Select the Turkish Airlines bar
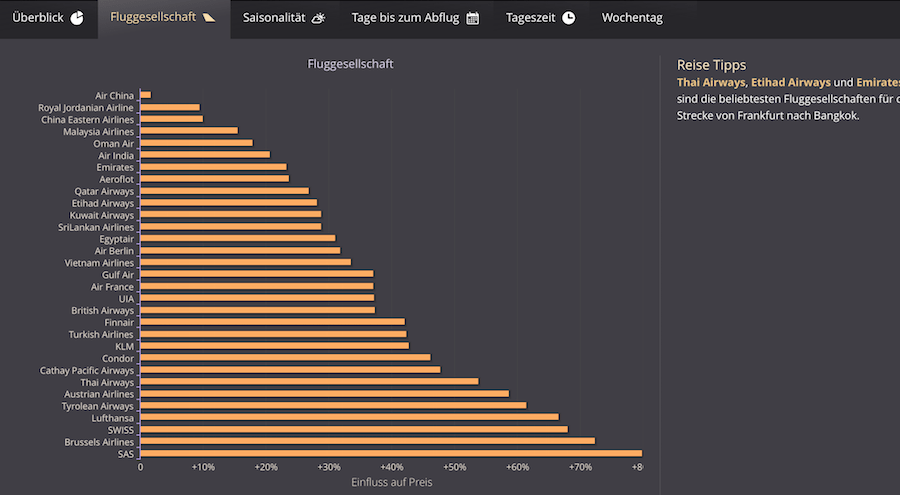 tap(274, 334)
